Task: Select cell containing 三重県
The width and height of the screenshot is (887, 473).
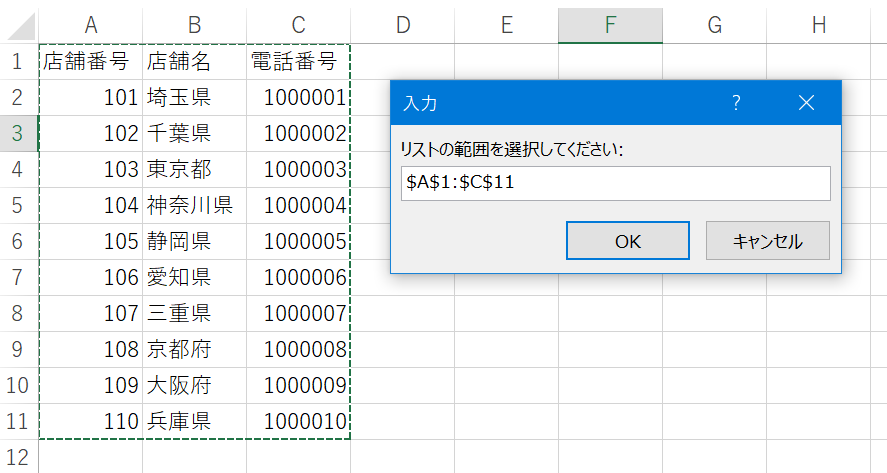Action: point(195,313)
